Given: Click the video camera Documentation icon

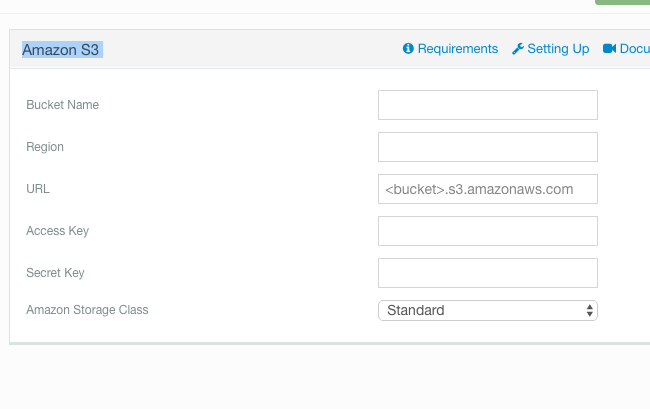Looking at the screenshot, I should coord(609,48).
